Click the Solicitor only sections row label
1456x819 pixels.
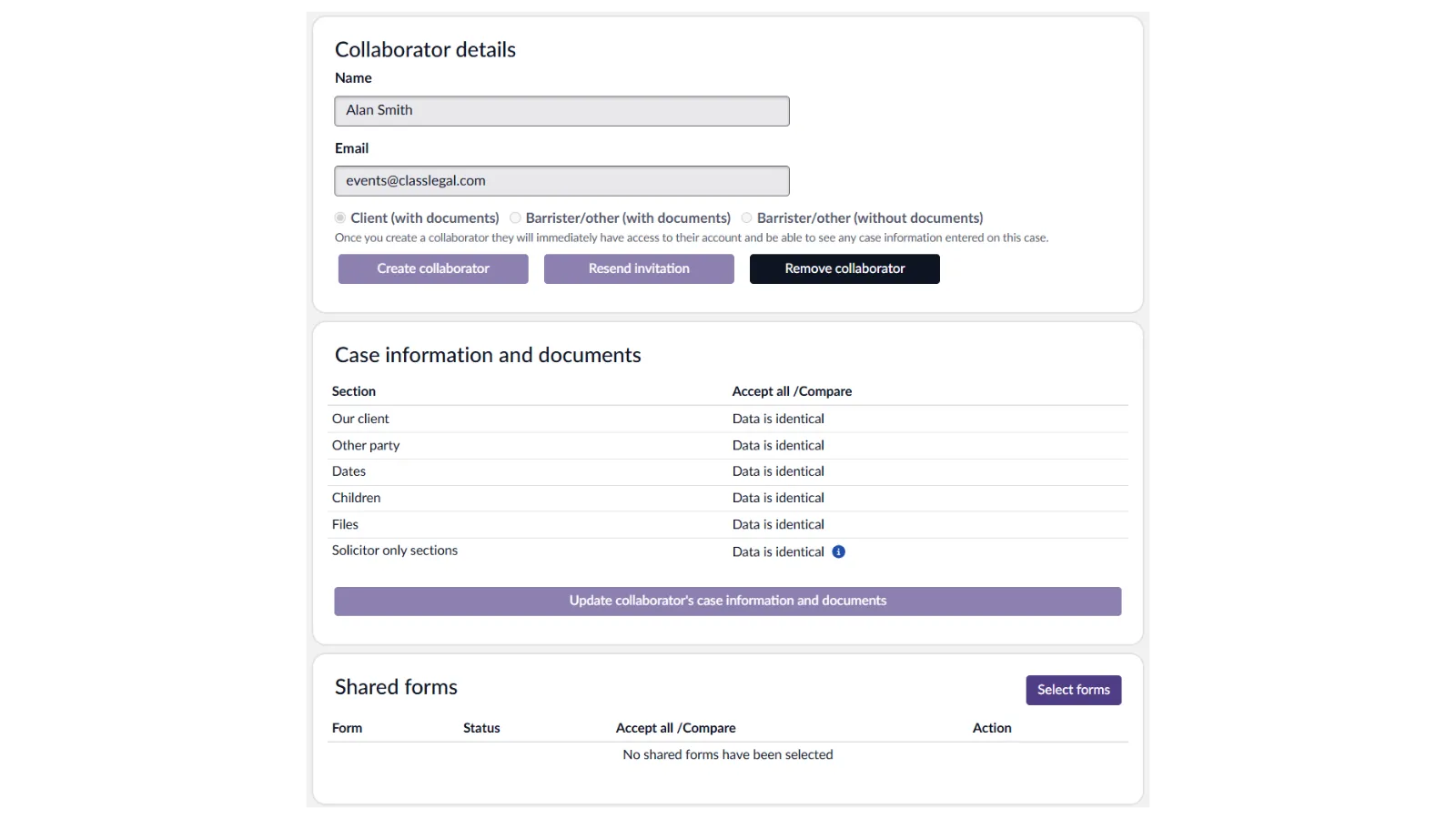pyautogui.click(x=395, y=551)
